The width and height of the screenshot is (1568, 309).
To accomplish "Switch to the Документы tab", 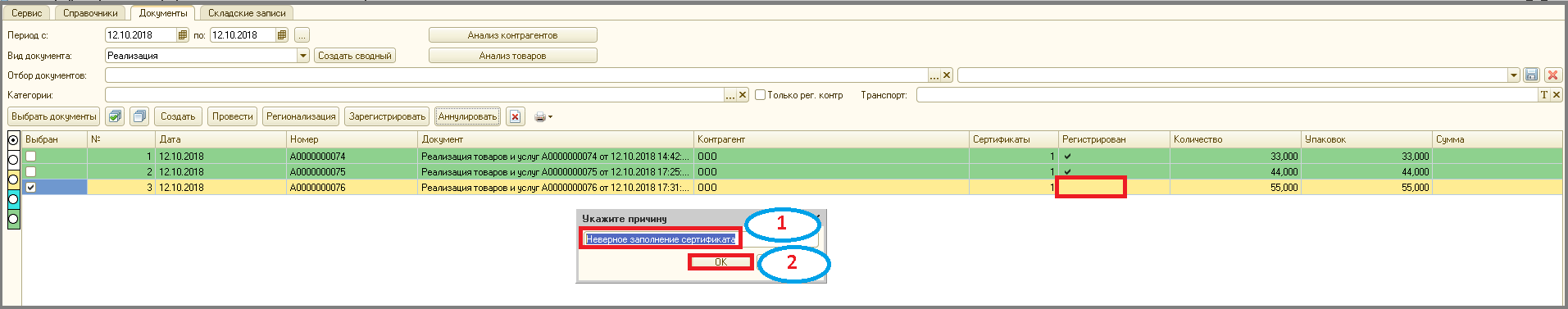I will [163, 13].
